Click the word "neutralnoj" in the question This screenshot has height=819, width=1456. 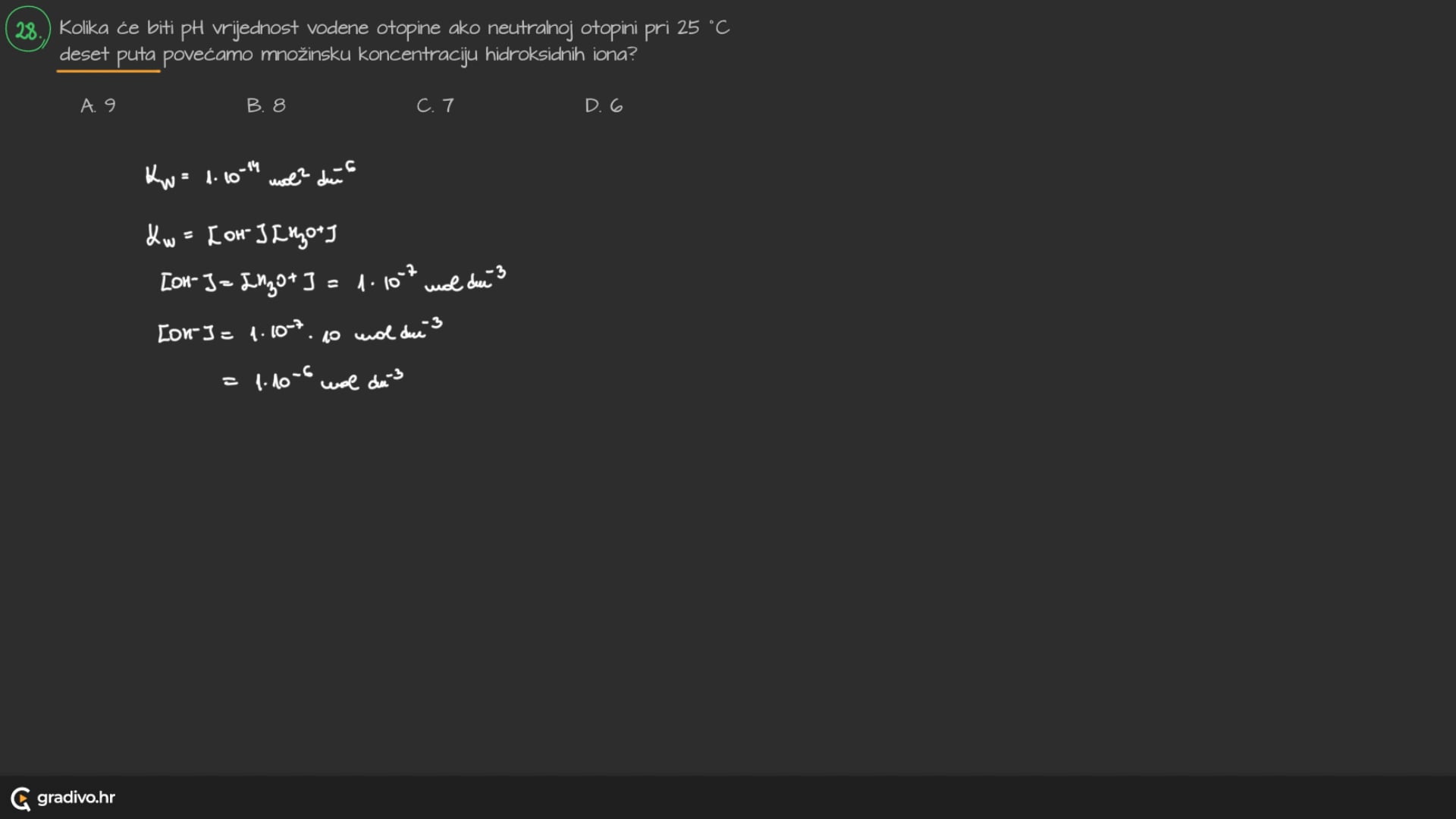529,29
